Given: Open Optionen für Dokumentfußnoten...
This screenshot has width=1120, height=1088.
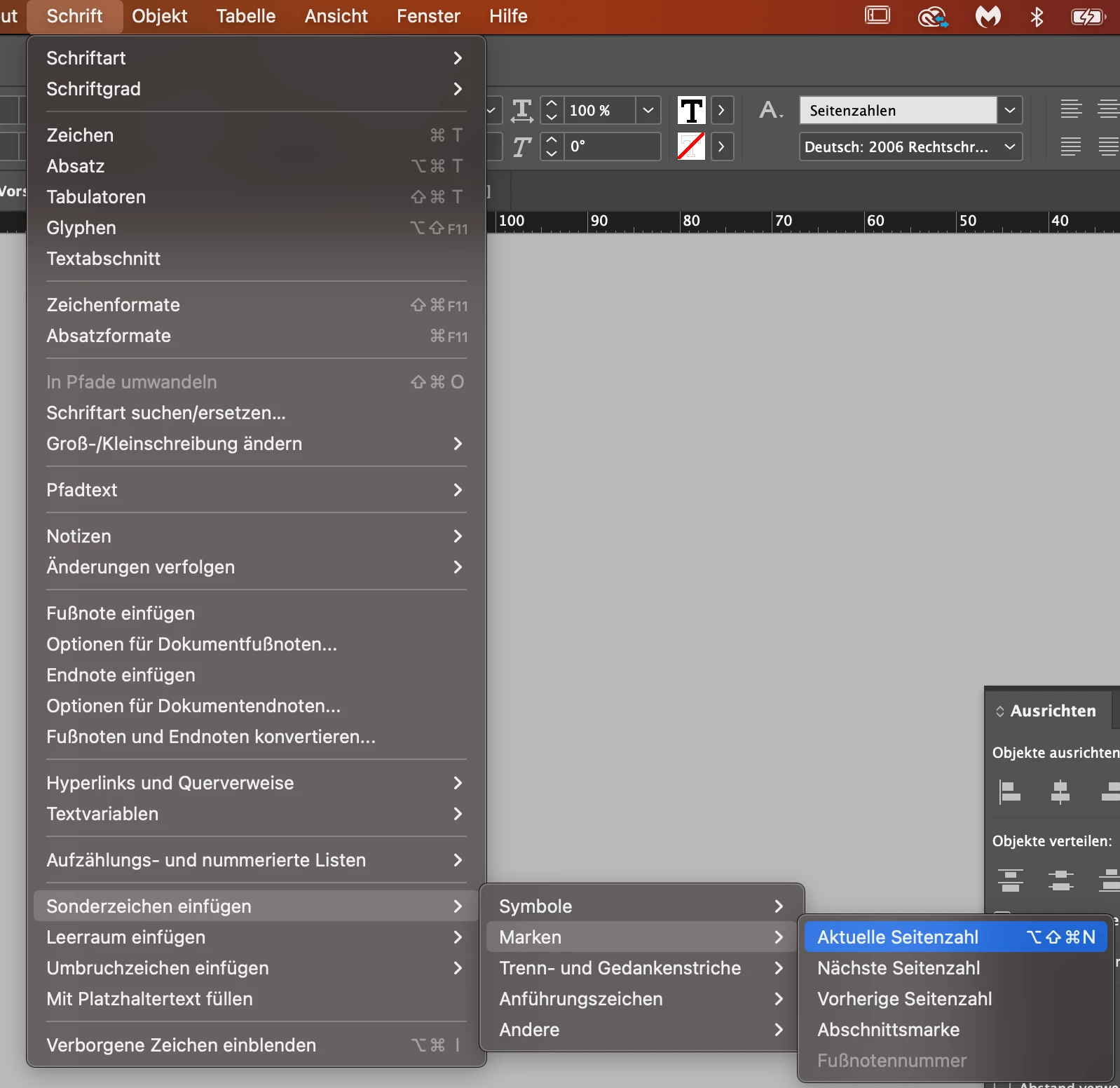Looking at the screenshot, I should [256, 644].
